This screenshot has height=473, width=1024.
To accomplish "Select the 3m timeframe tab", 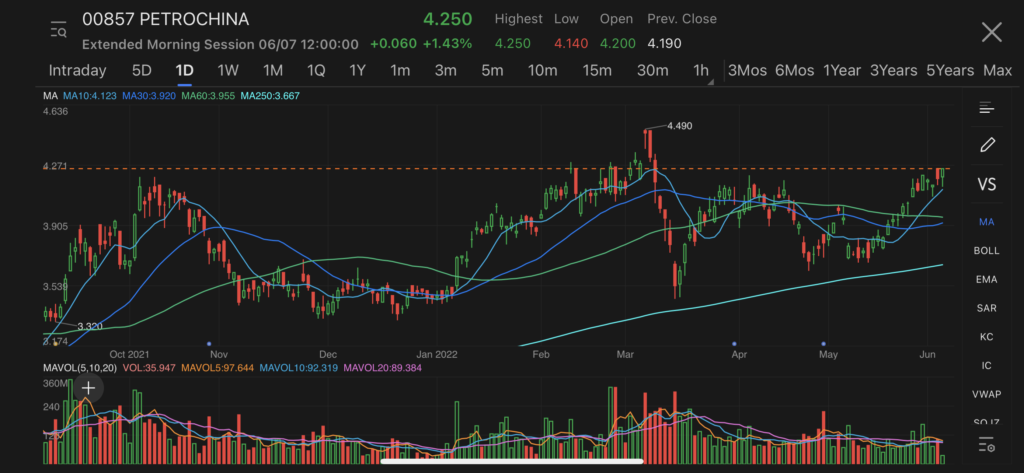I will click(445, 71).
